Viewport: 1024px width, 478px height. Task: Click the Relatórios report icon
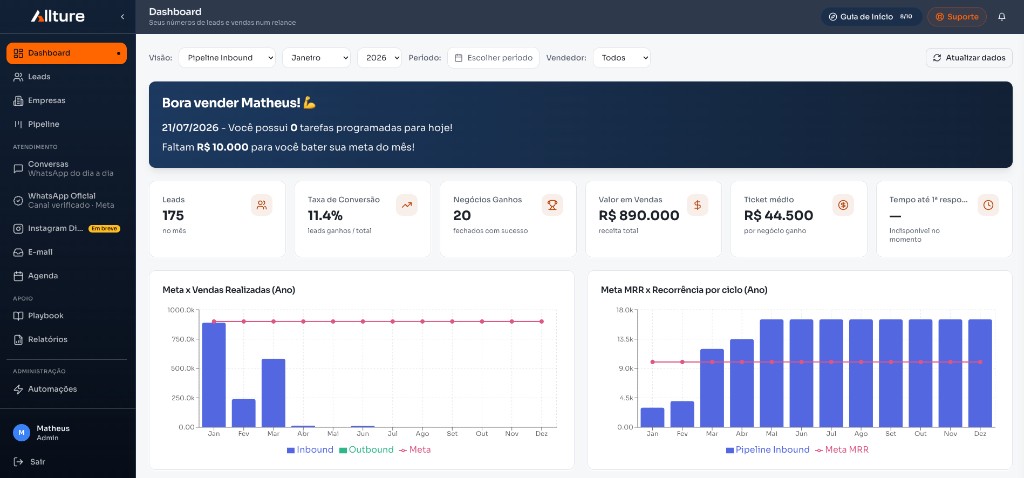pos(18,340)
